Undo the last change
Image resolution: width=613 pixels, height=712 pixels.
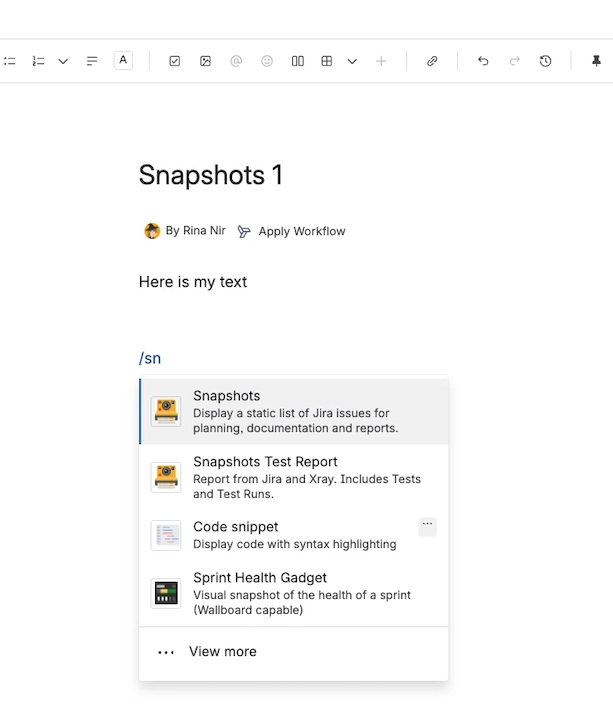tap(483, 61)
